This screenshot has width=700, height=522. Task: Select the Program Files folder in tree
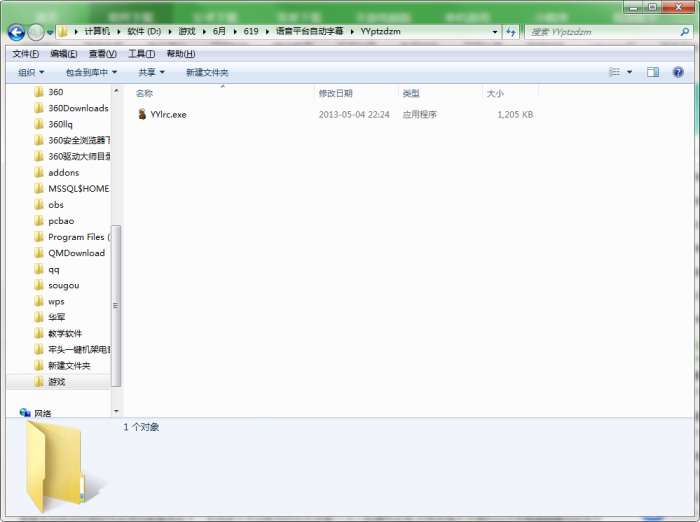coord(72,237)
